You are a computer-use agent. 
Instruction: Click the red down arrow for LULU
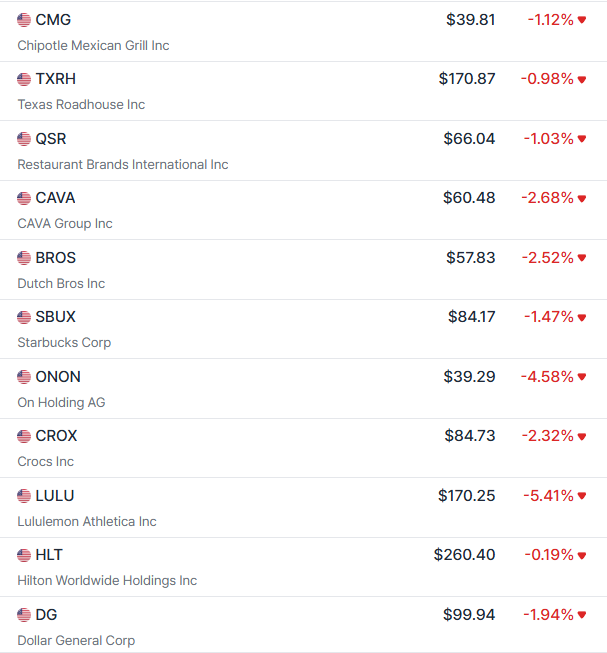tap(582, 496)
